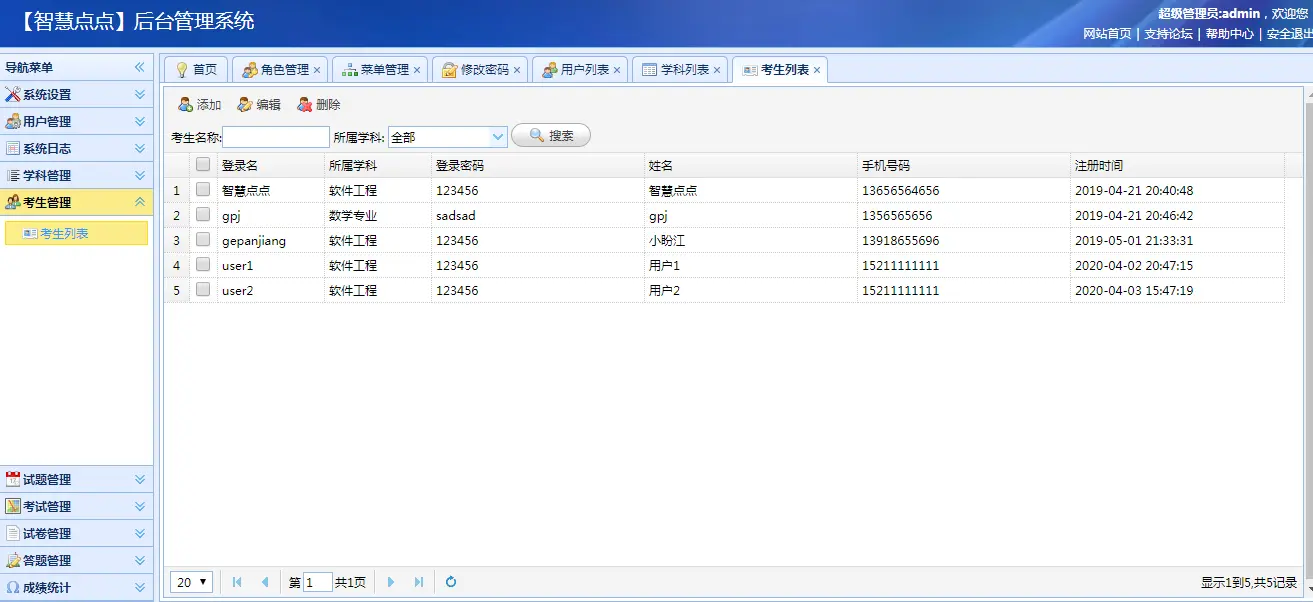The height and width of the screenshot is (602, 1313).
Task: Click the 编辑 (edit) pencil icon
Action: click(x=245, y=105)
